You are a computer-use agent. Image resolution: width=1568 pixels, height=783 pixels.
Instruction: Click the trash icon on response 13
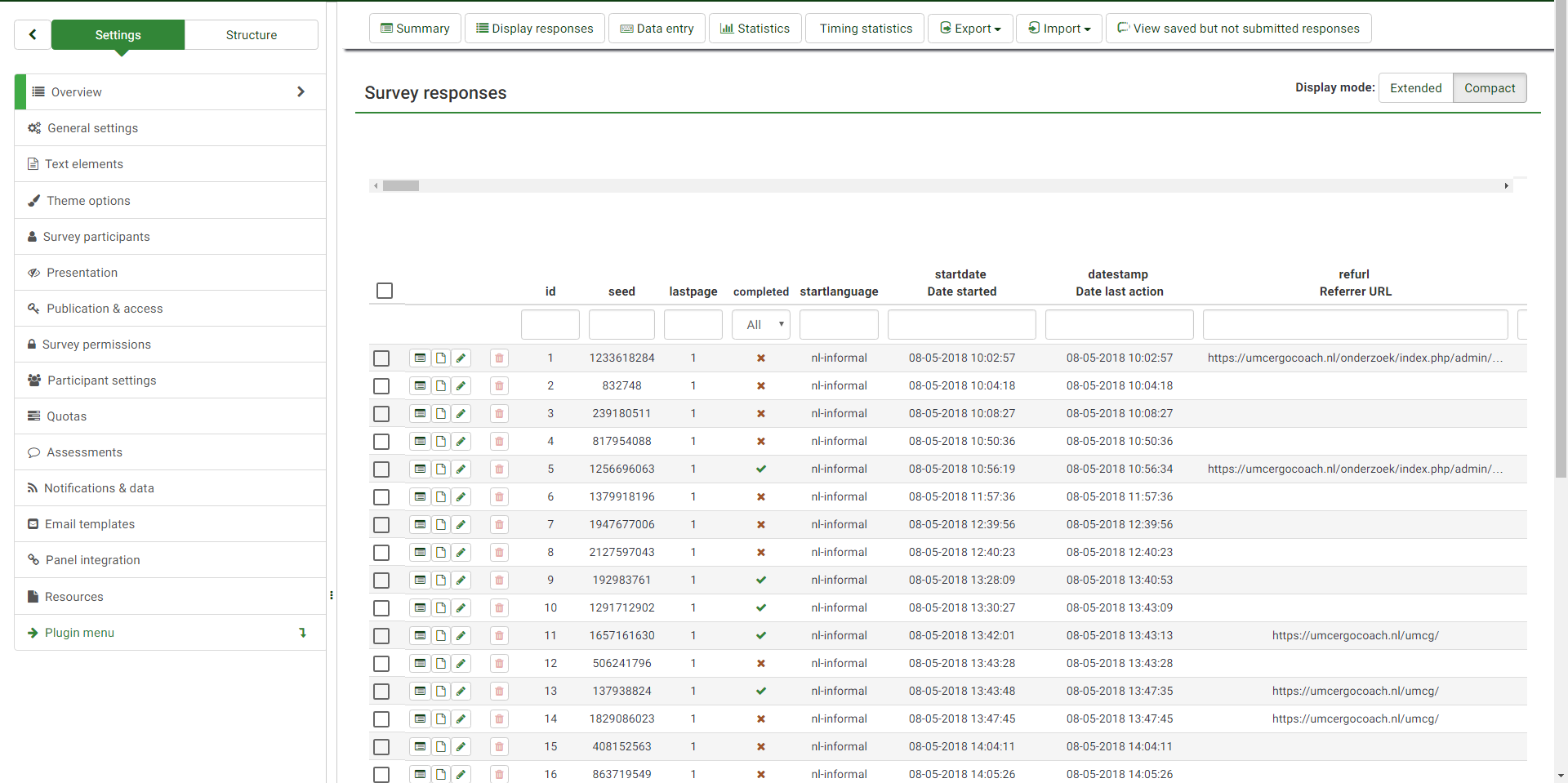(x=499, y=691)
